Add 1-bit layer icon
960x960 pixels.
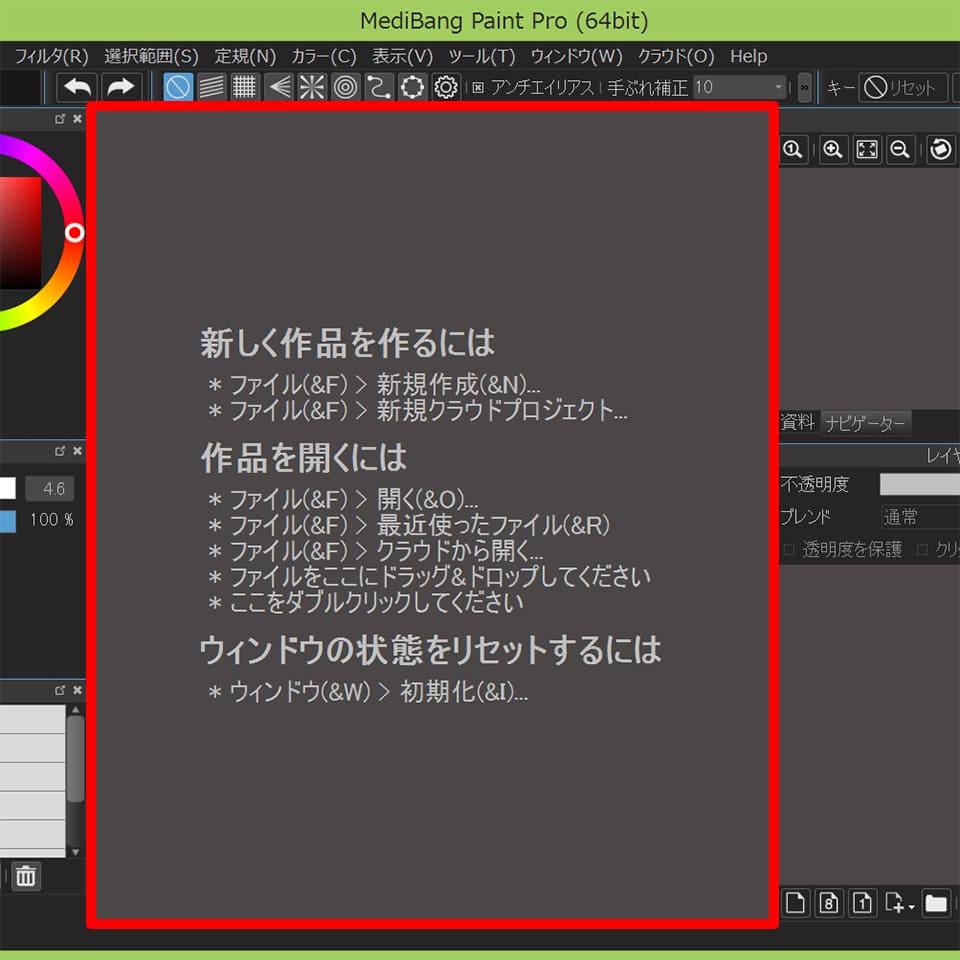pyautogui.click(x=863, y=903)
